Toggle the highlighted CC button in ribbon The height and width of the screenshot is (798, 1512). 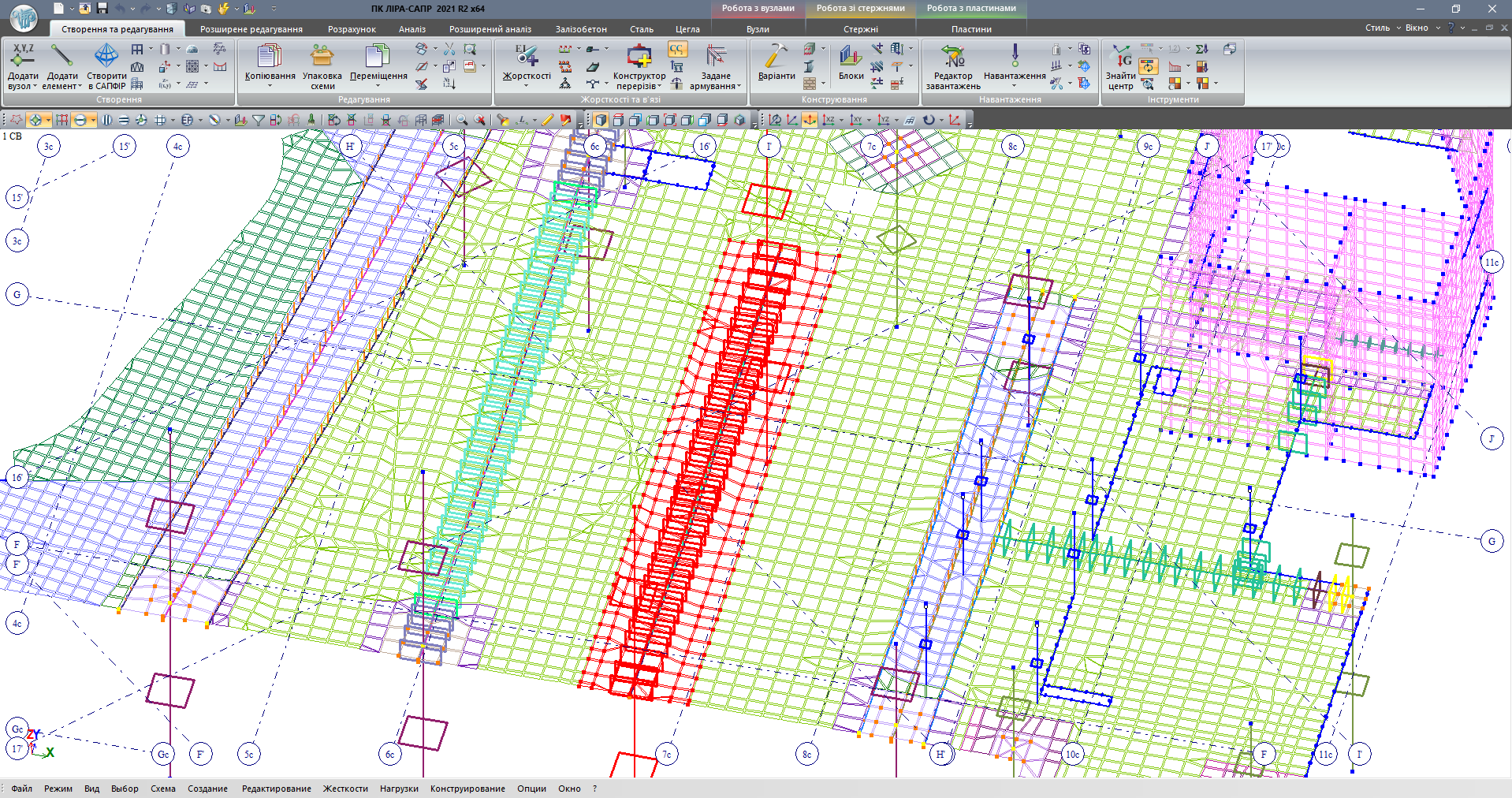[676, 50]
